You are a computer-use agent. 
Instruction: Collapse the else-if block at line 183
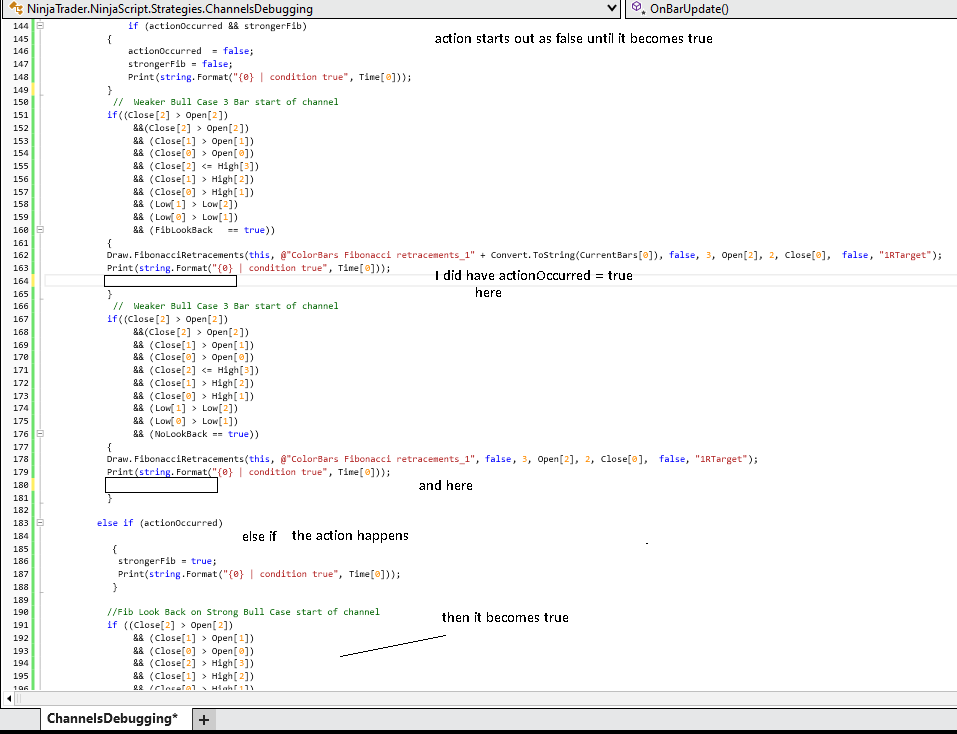(40, 523)
